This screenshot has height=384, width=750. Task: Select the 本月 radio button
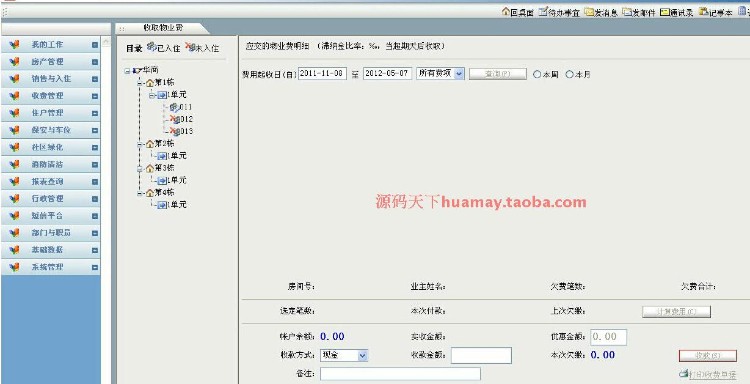(x=569, y=74)
